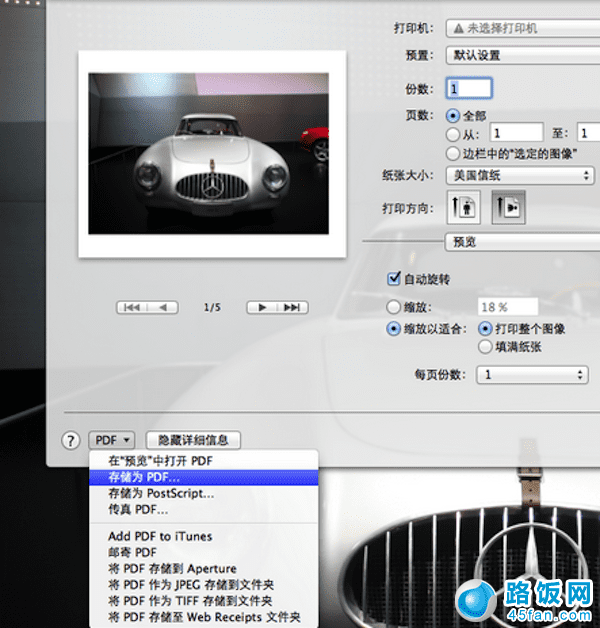The image size is (600, 628).
Task: Choose 将 PDF 存储到 Aperture
Action: click(x=203, y=569)
